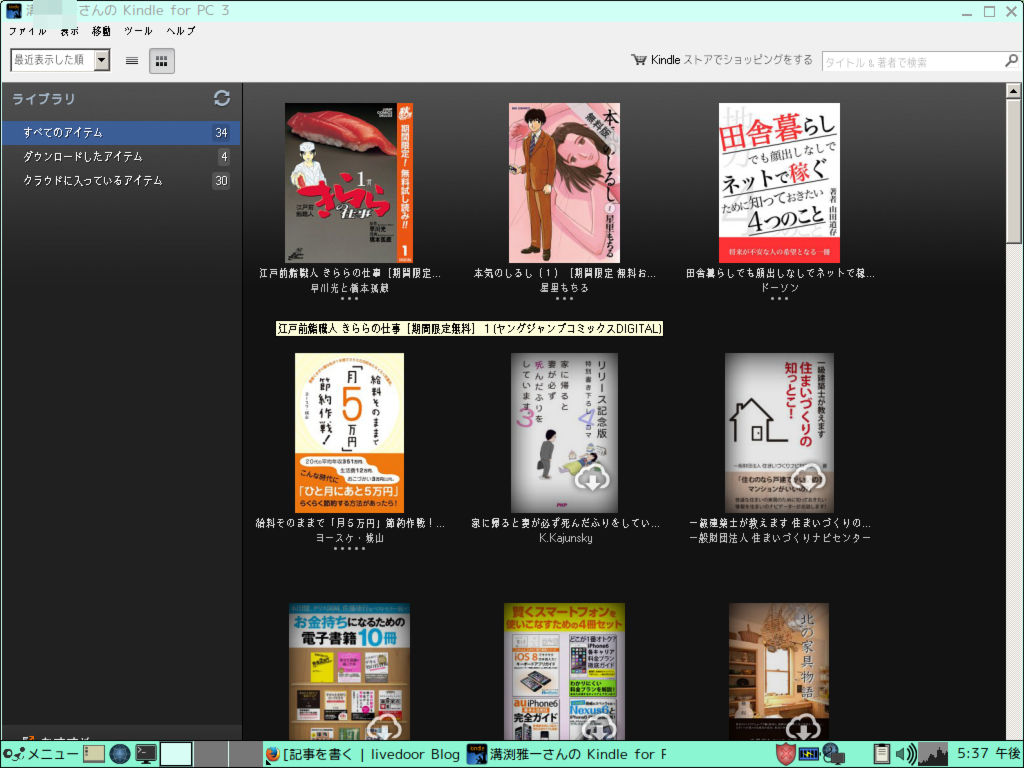
Task: Click author K.Kajunsky
Action: click(566, 538)
